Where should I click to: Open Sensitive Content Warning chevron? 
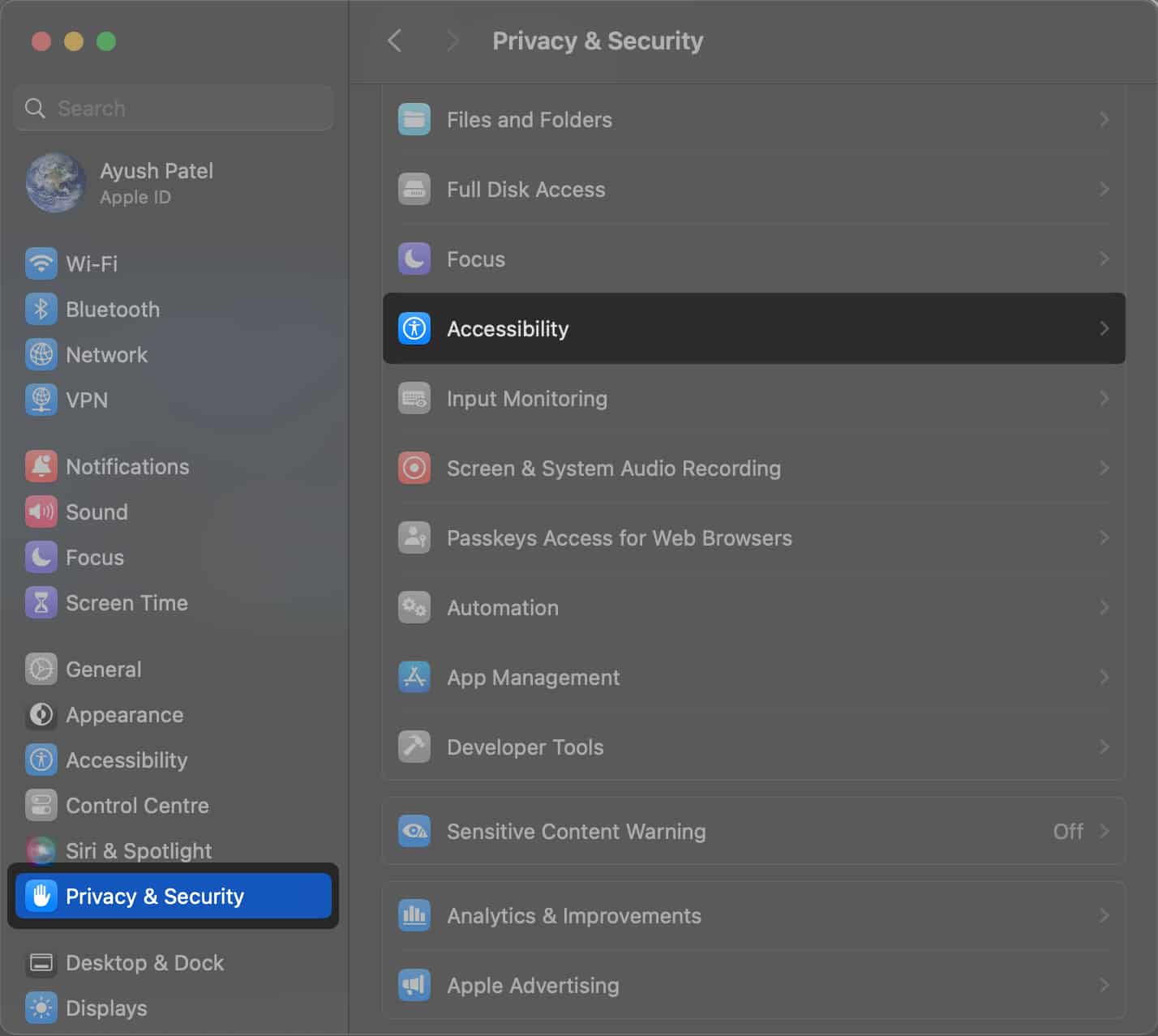[x=1104, y=831]
